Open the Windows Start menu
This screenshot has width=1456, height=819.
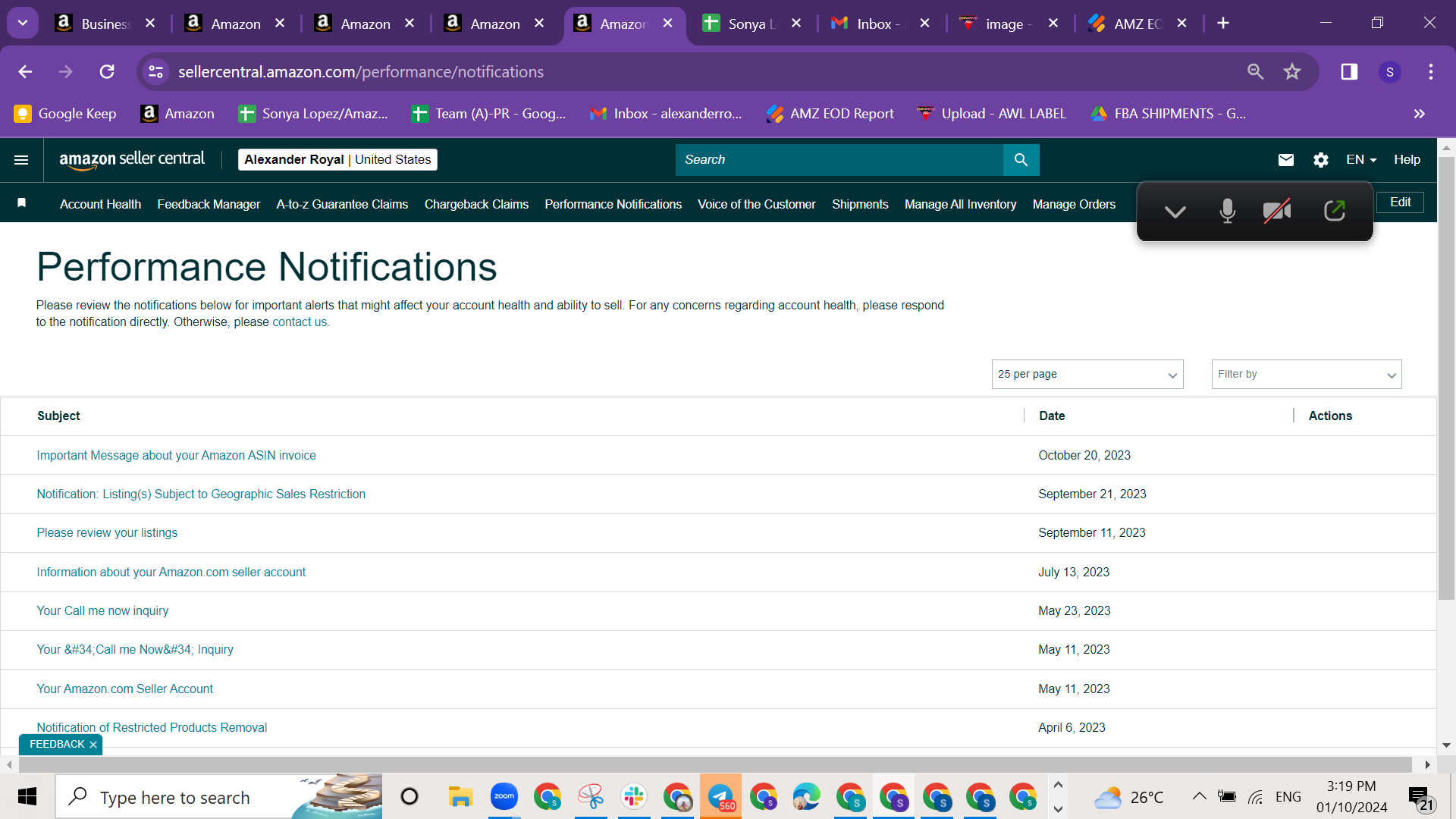coord(27,797)
